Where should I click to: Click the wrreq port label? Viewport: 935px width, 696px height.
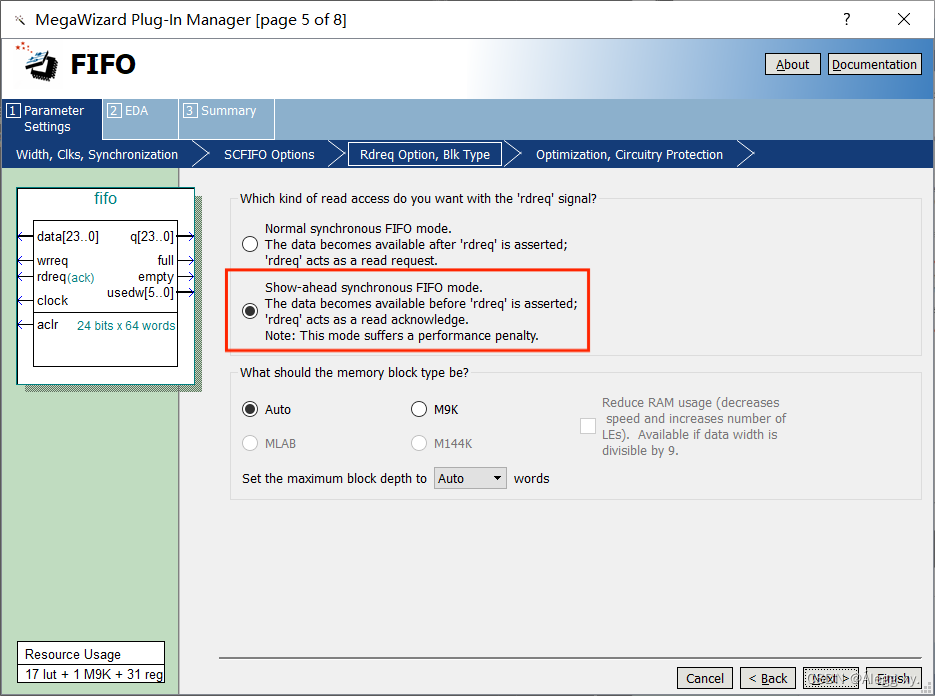pyautogui.click(x=52, y=261)
